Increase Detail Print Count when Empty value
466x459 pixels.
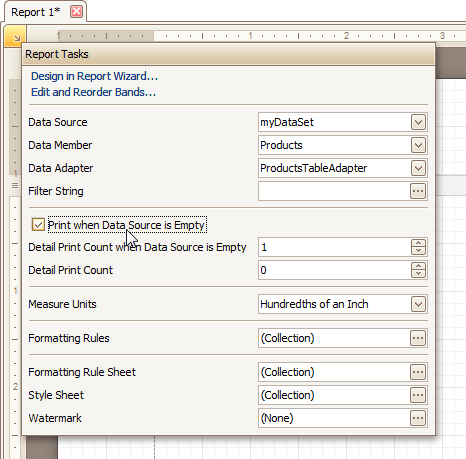pos(418,243)
